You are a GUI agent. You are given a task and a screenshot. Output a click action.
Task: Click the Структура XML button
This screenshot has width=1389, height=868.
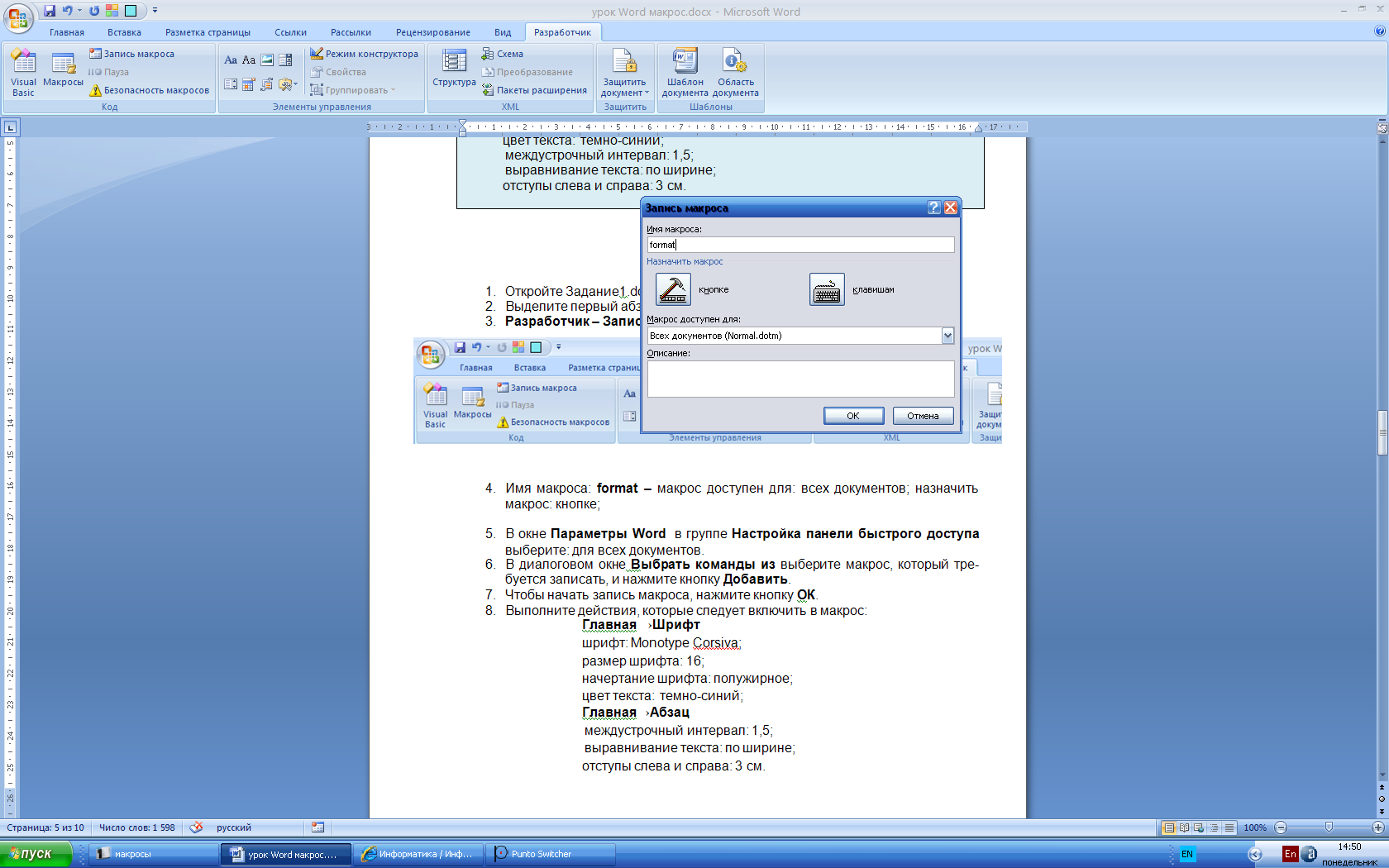point(454,68)
